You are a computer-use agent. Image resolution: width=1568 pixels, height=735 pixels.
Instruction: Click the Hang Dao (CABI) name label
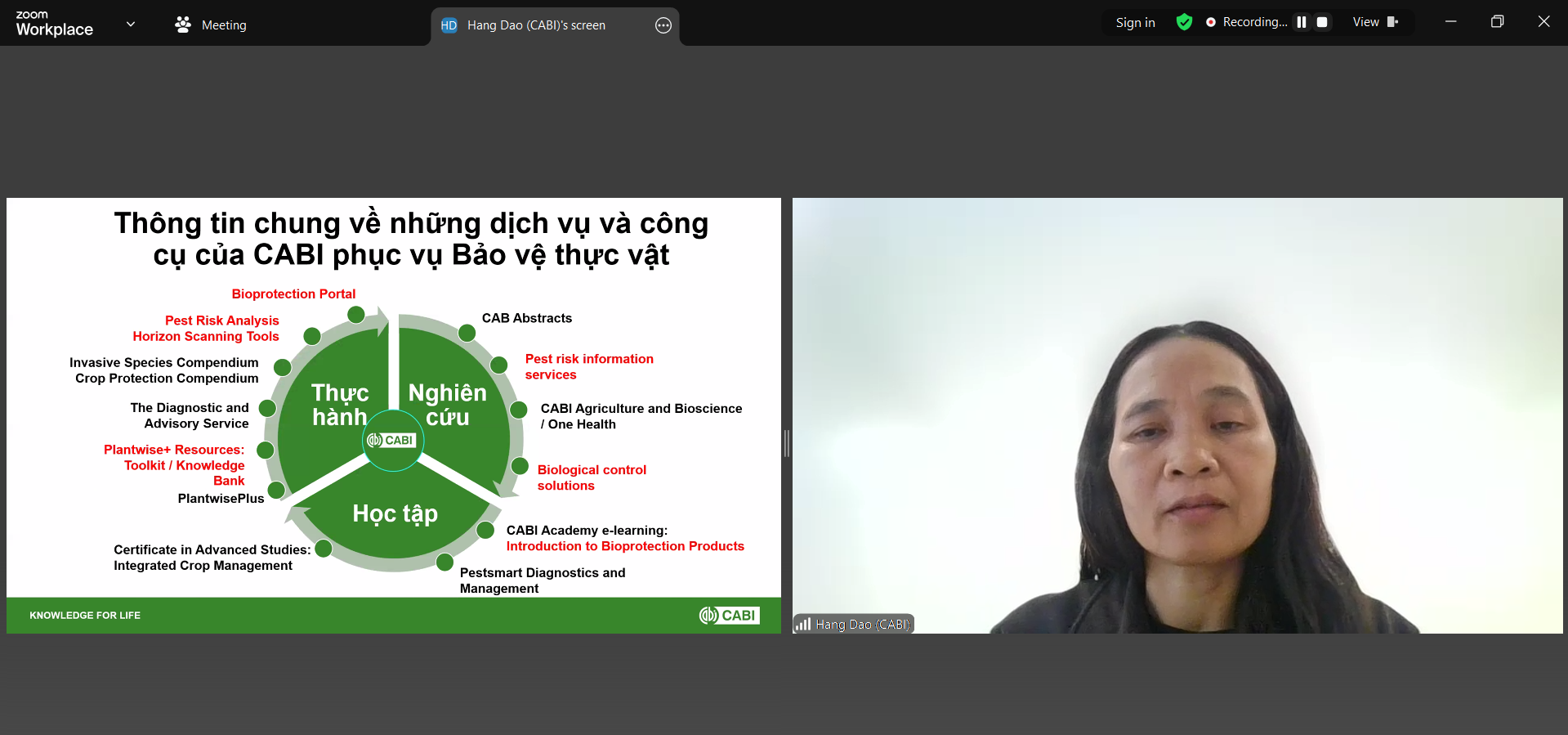[863, 624]
